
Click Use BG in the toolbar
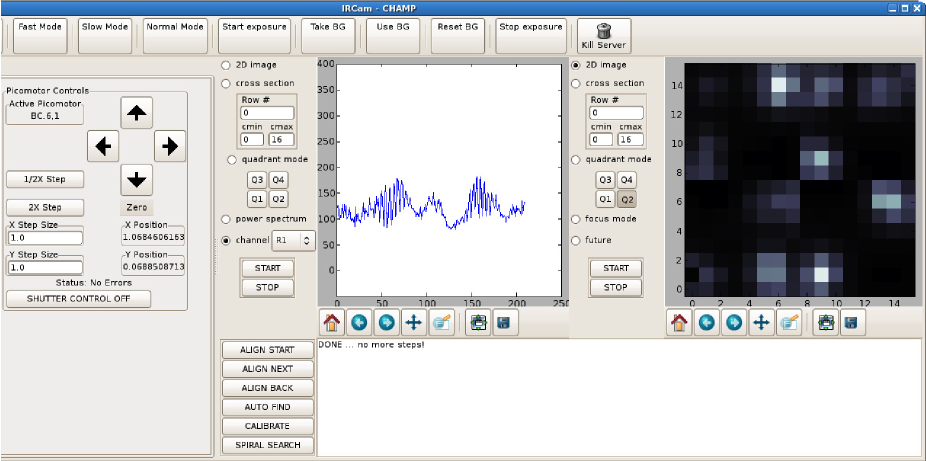click(x=393, y=36)
